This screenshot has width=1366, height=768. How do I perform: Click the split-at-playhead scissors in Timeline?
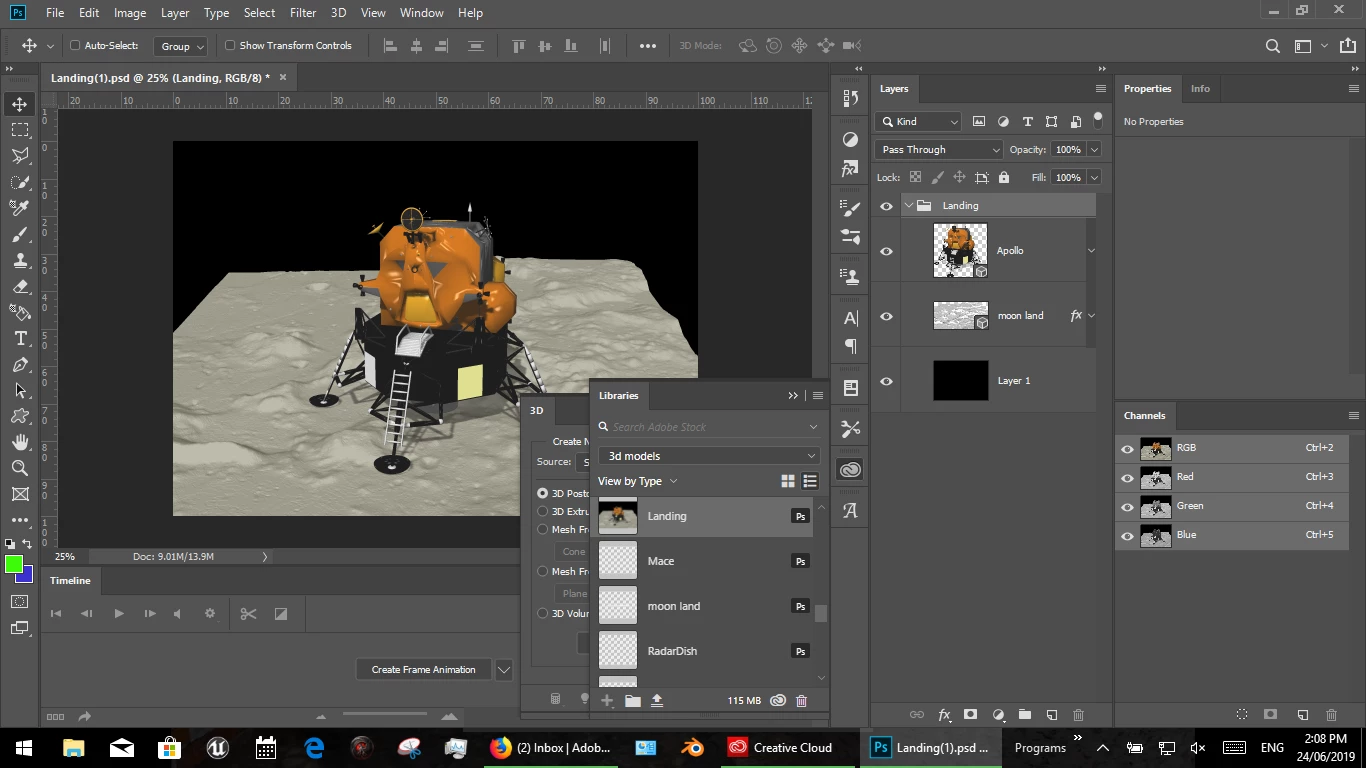pyautogui.click(x=248, y=614)
